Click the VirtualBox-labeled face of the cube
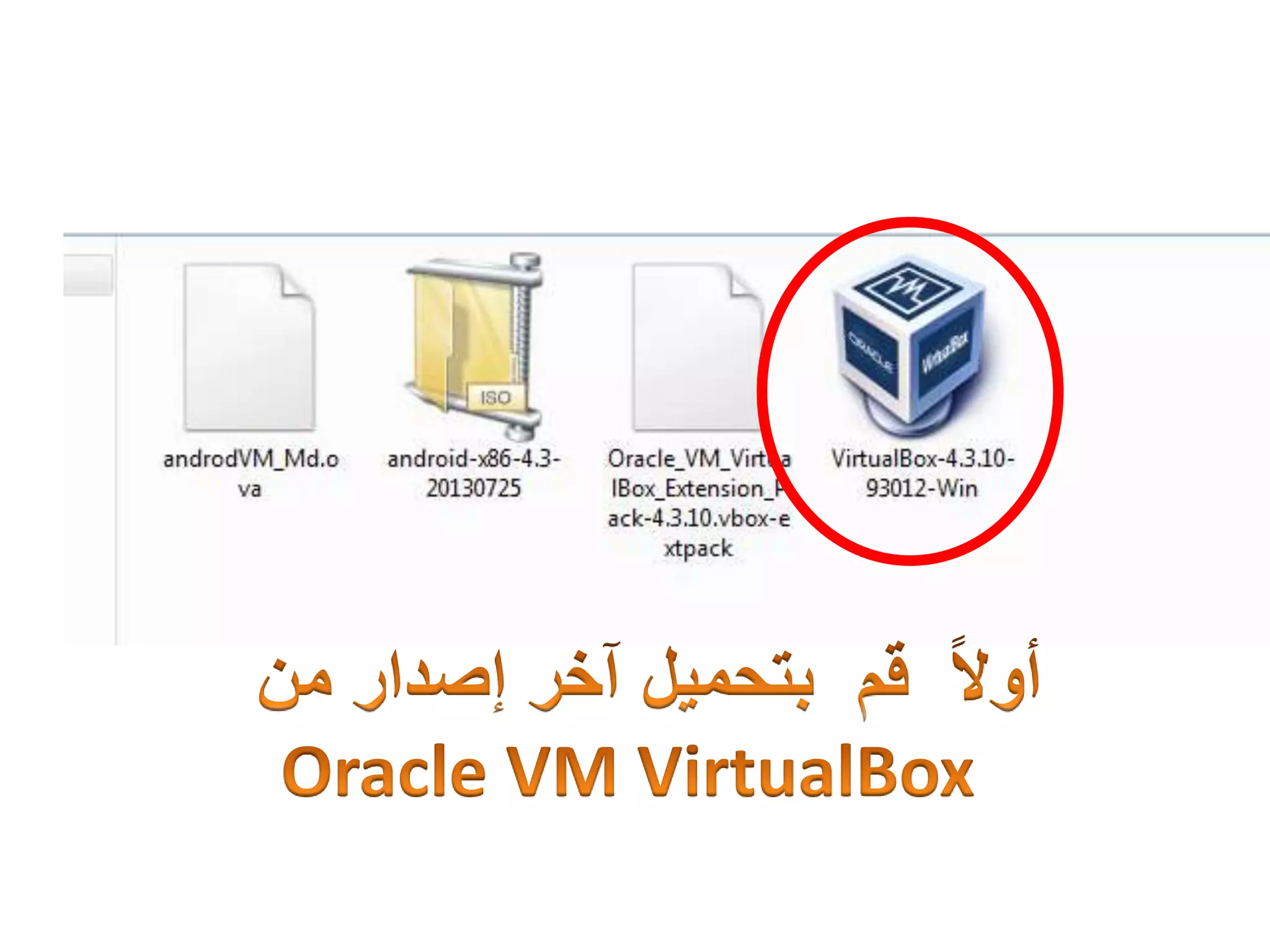This screenshot has width=1270, height=952. pos(945,353)
